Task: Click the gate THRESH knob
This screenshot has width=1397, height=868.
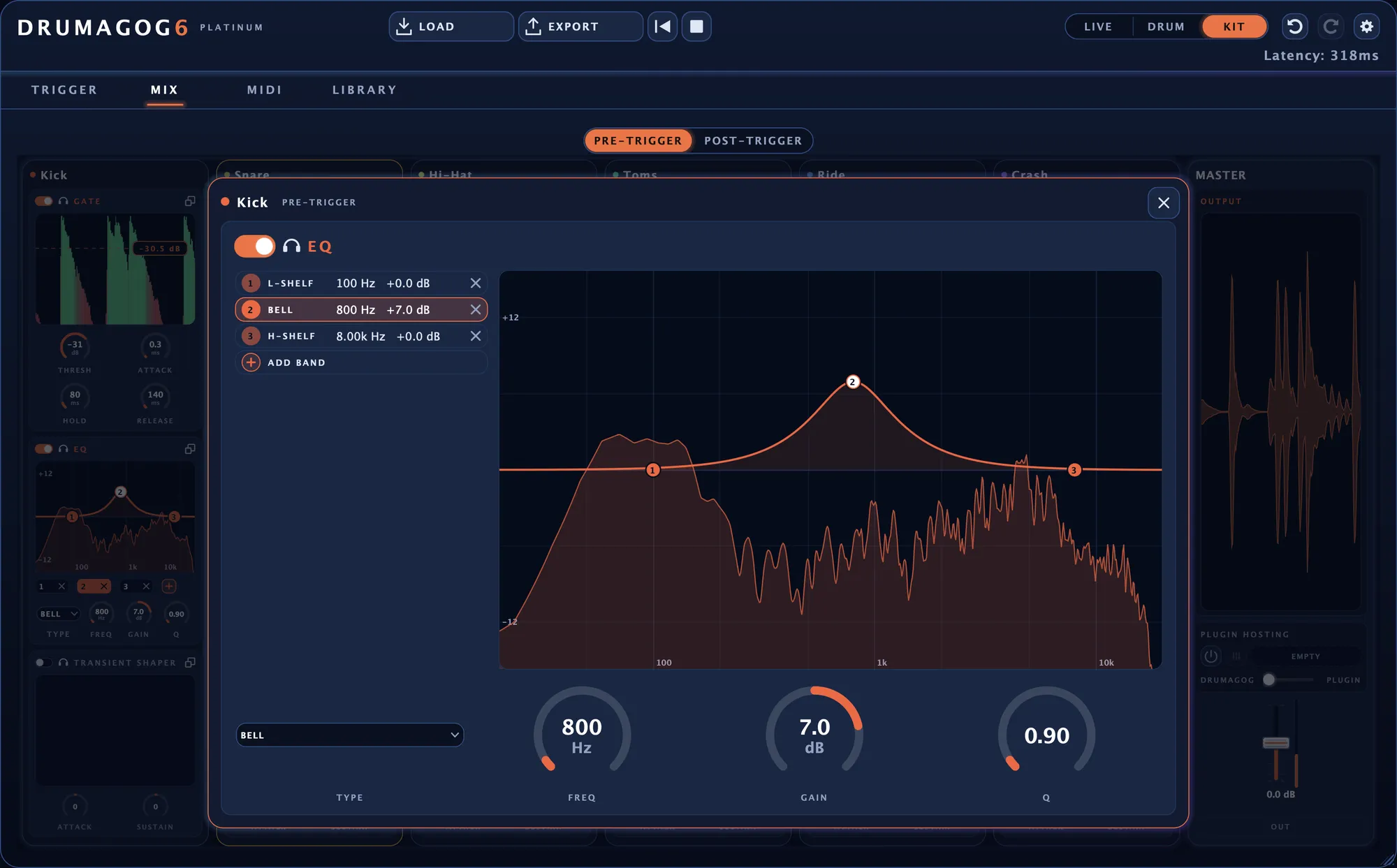Action: pyautogui.click(x=75, y=346)
